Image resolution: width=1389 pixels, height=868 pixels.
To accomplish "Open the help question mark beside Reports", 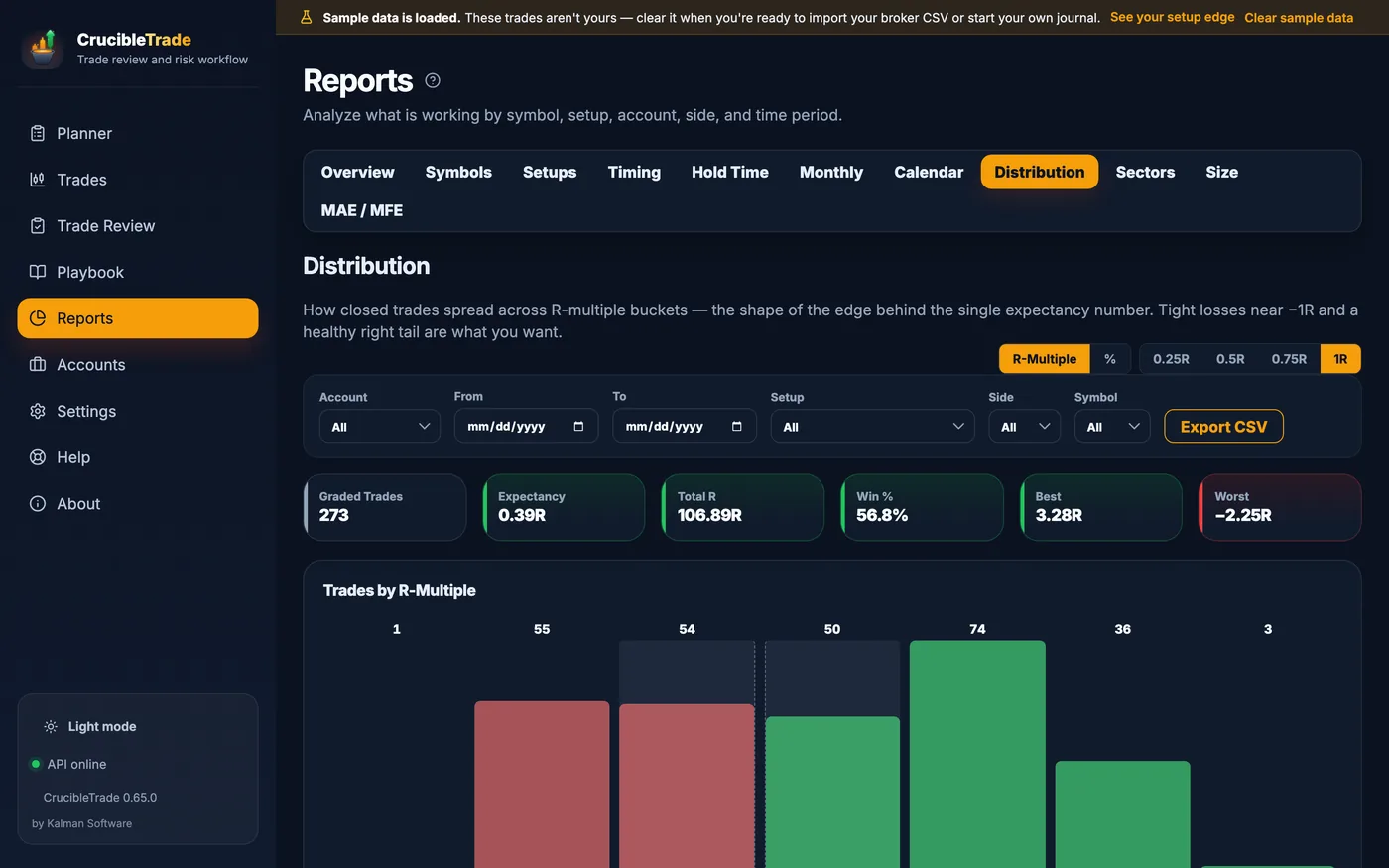I will point(433,81).
